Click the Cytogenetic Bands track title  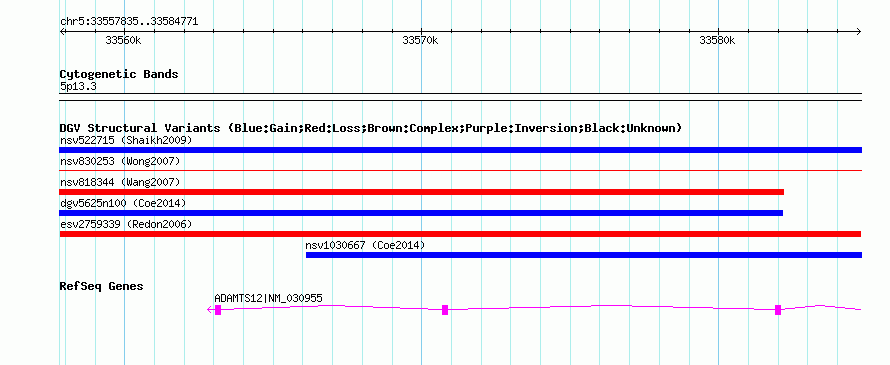point(119,74)
